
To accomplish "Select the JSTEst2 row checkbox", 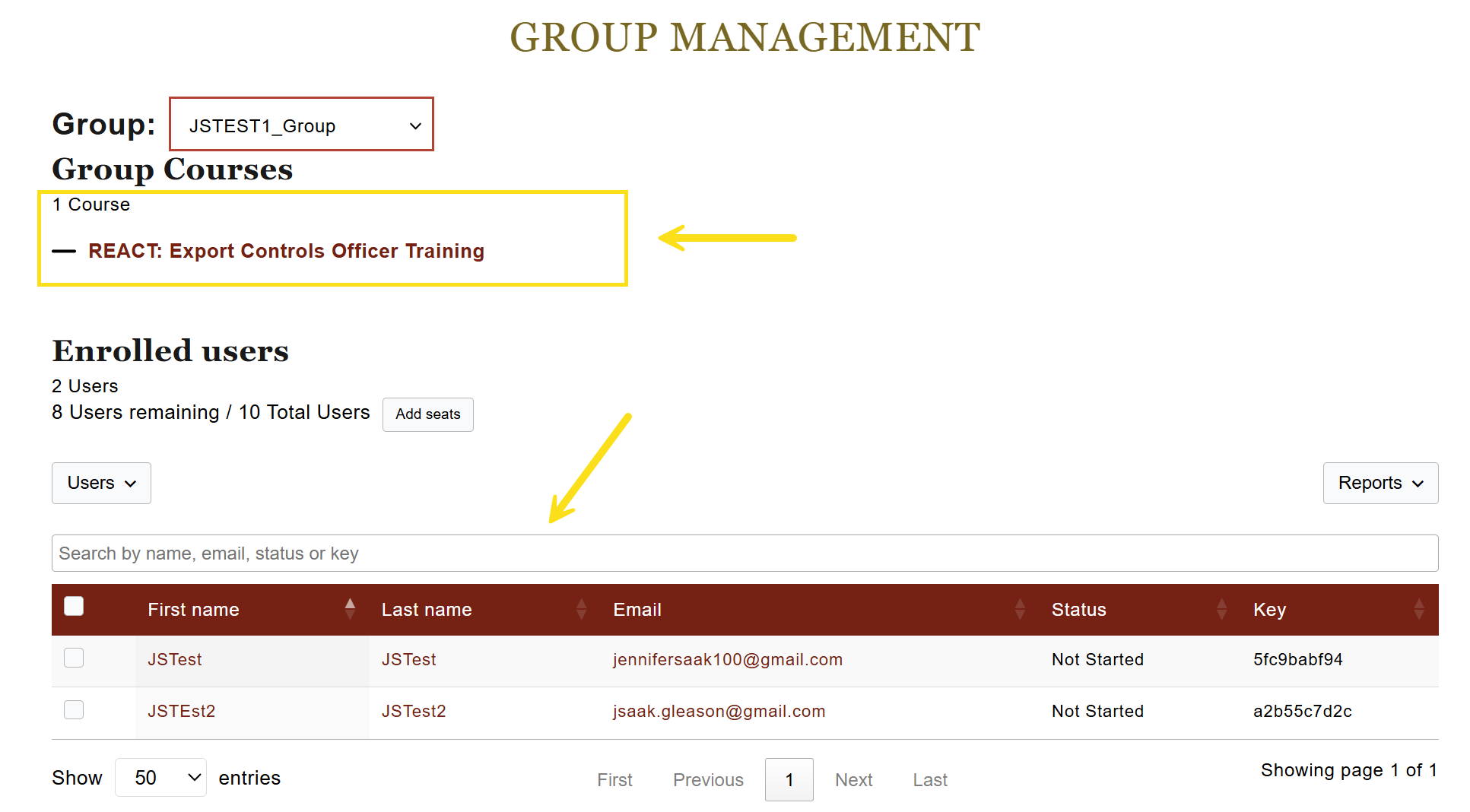I will point(74,709).
